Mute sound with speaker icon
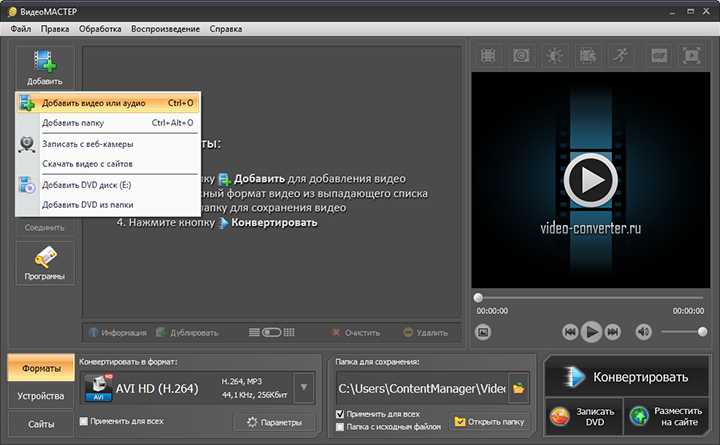Screen dimensions: 720x445 (643, 332)
